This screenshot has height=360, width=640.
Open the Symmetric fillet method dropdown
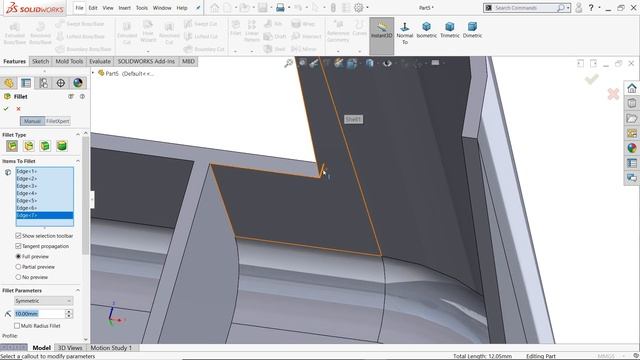(x=43, y=301)
